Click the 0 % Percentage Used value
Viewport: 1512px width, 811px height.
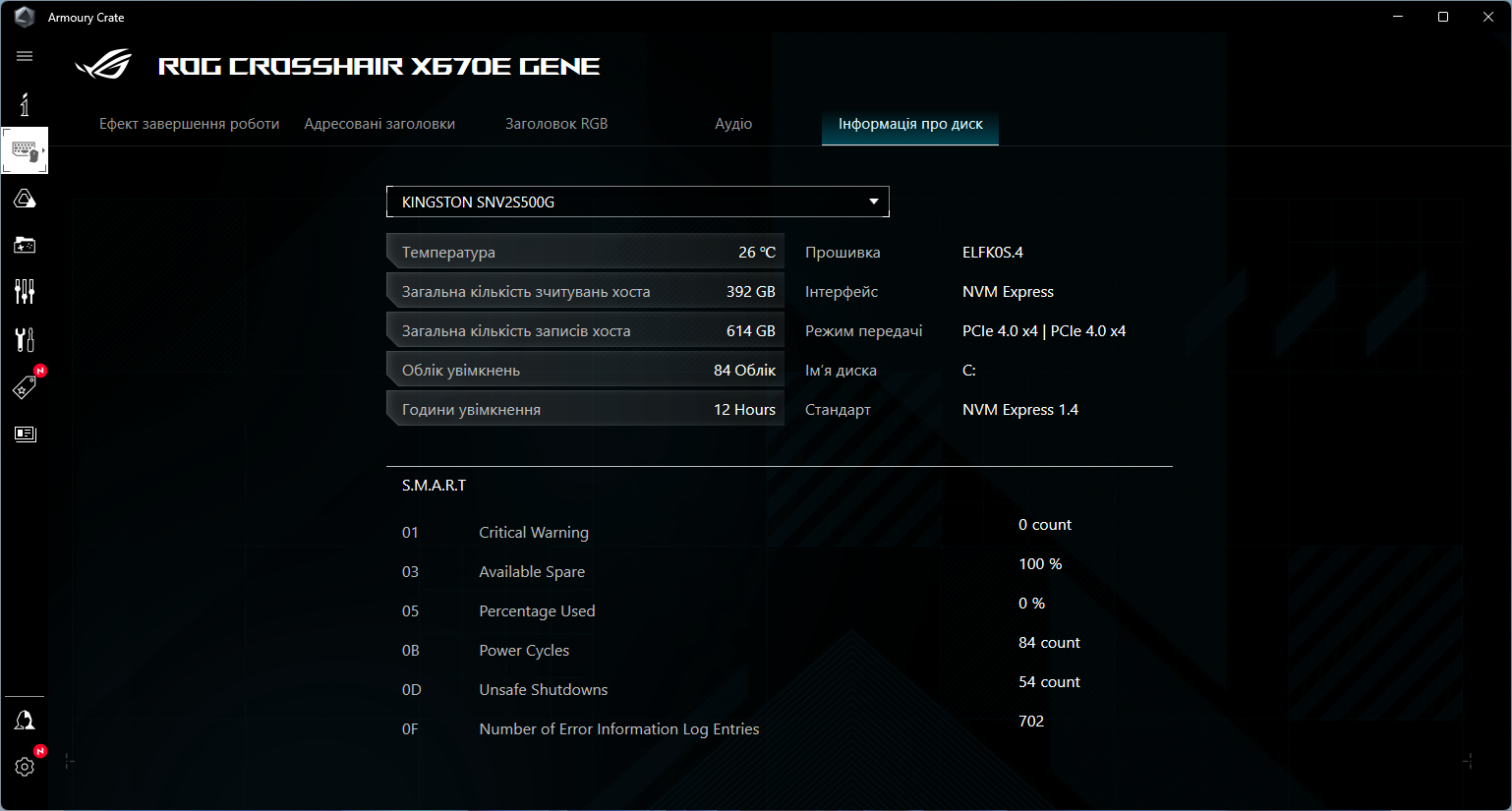(1031, 604)
